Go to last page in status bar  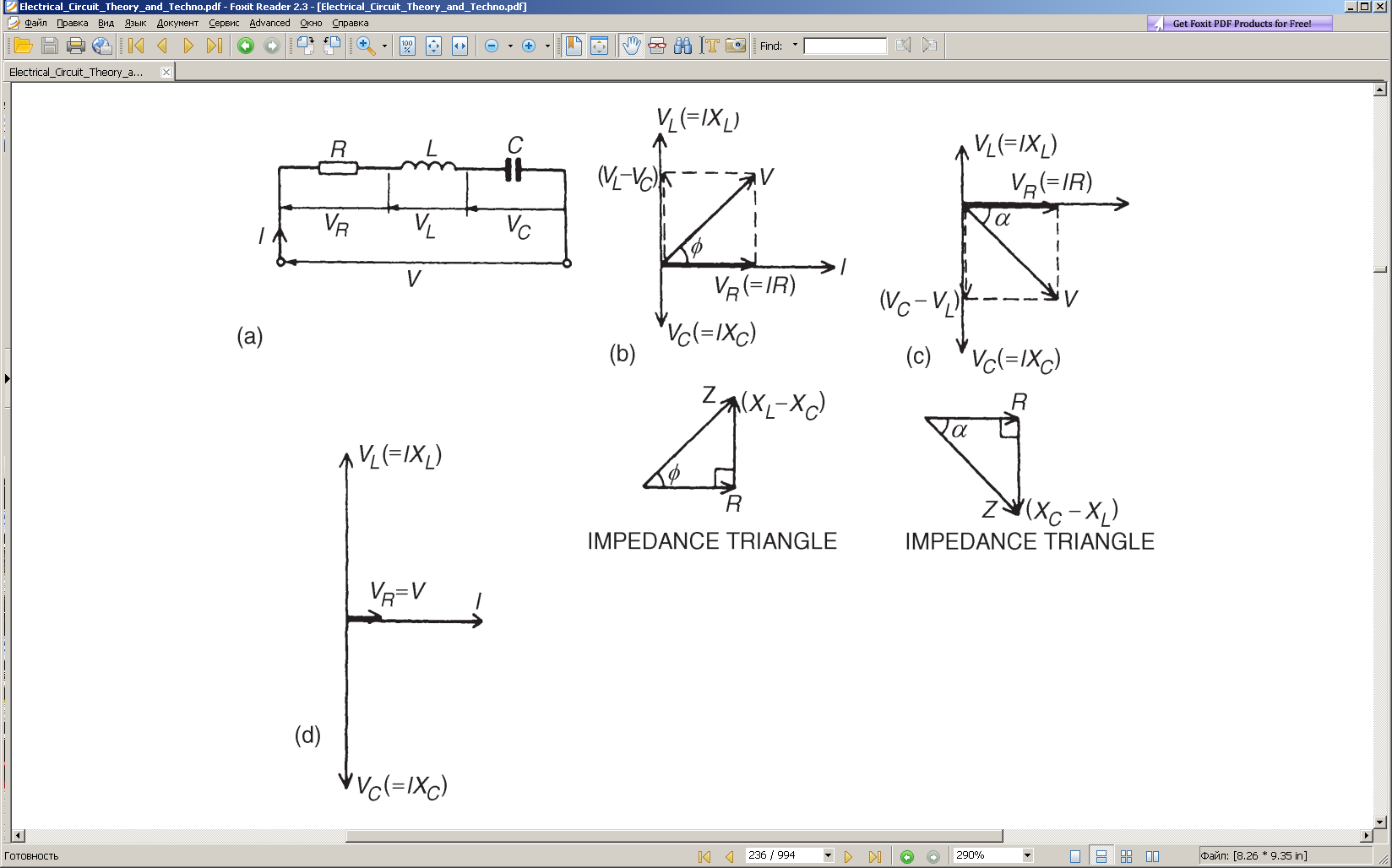pyautogui.click(x=875, y=856)
